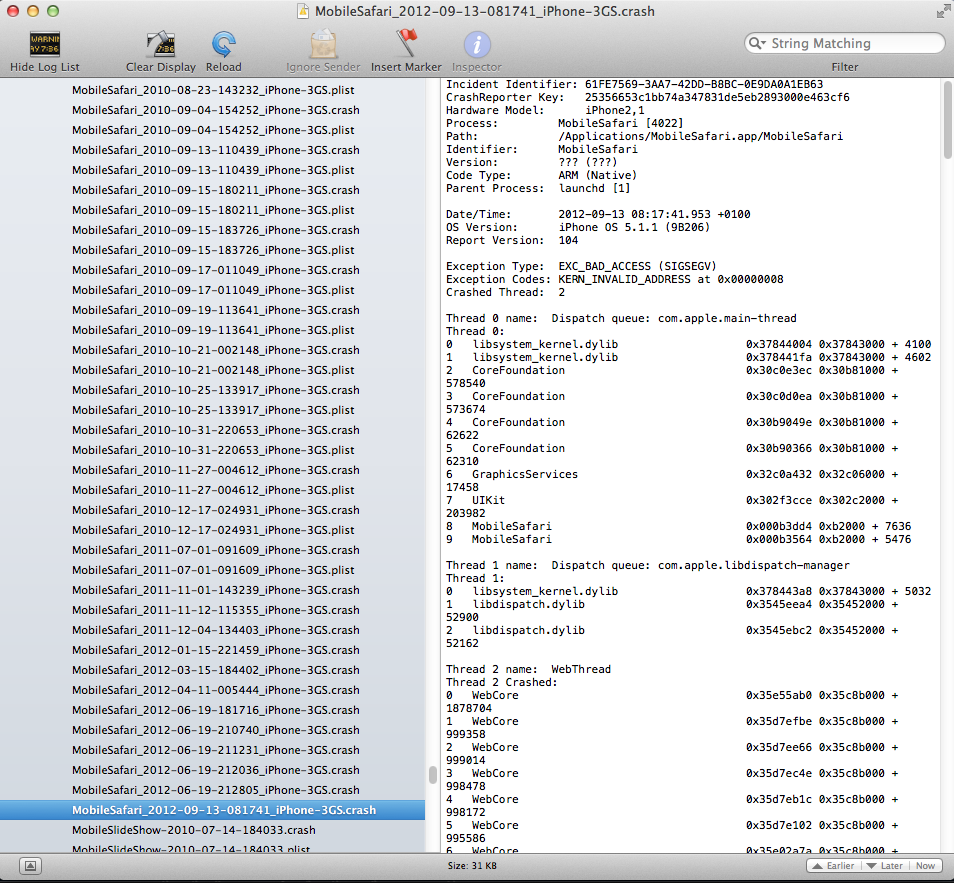Select MobileSafari_2011-12-04-134403_iPhone-3GS.crash
954x883 pixels.
click(215, 630)
